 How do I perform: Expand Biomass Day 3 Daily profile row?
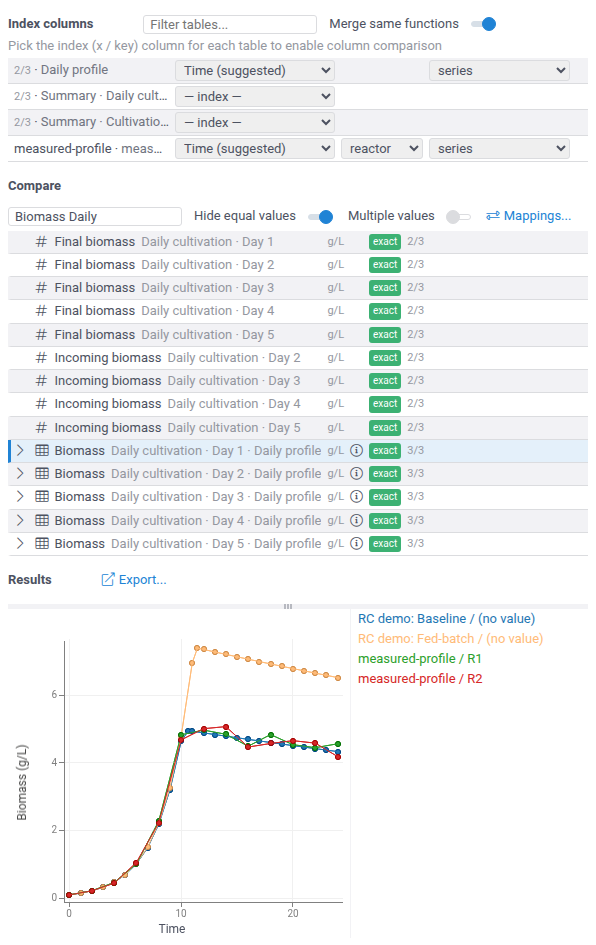pos(20,496)
